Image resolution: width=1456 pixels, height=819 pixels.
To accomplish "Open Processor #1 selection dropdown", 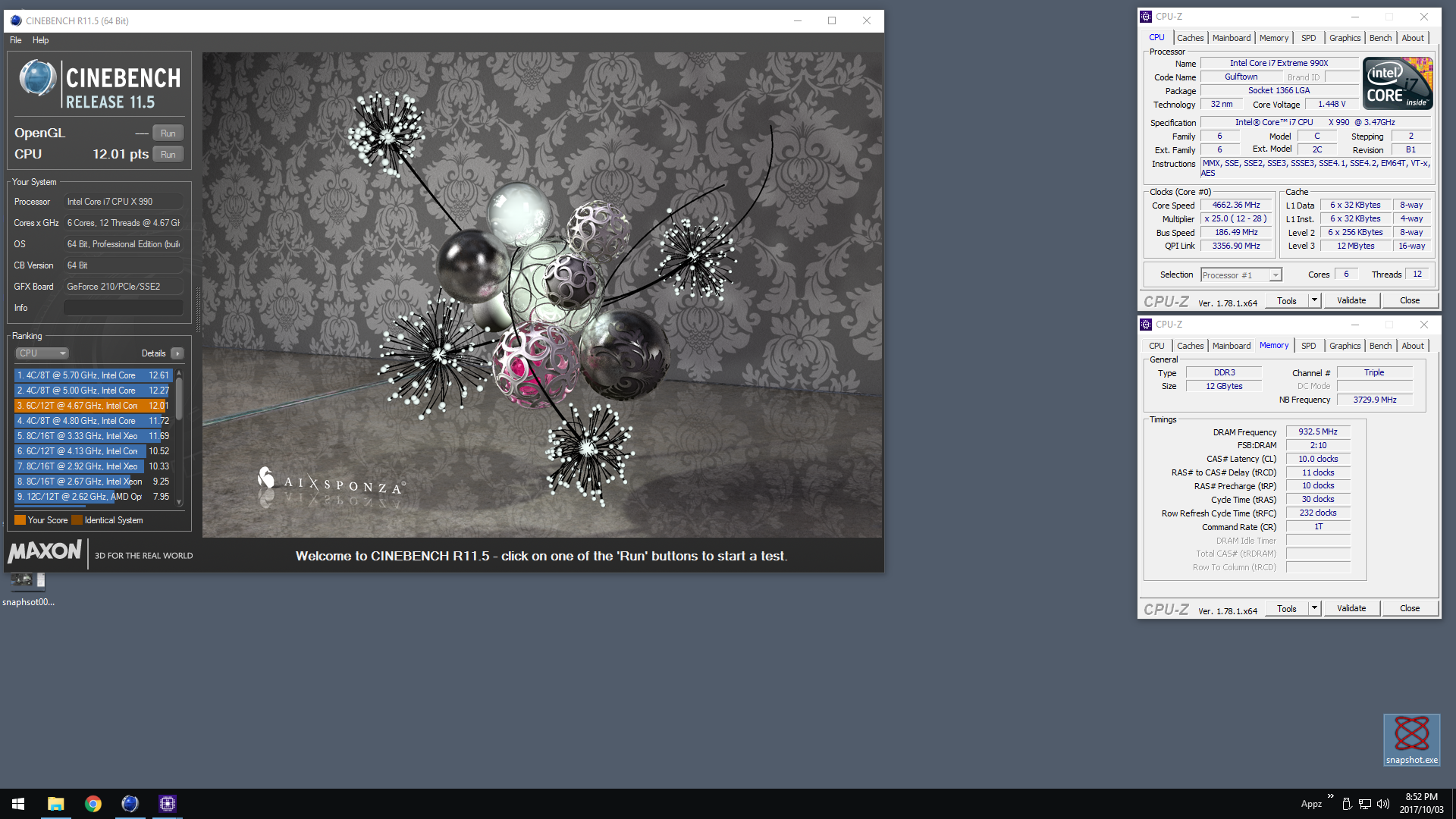I will (1241, 275).
